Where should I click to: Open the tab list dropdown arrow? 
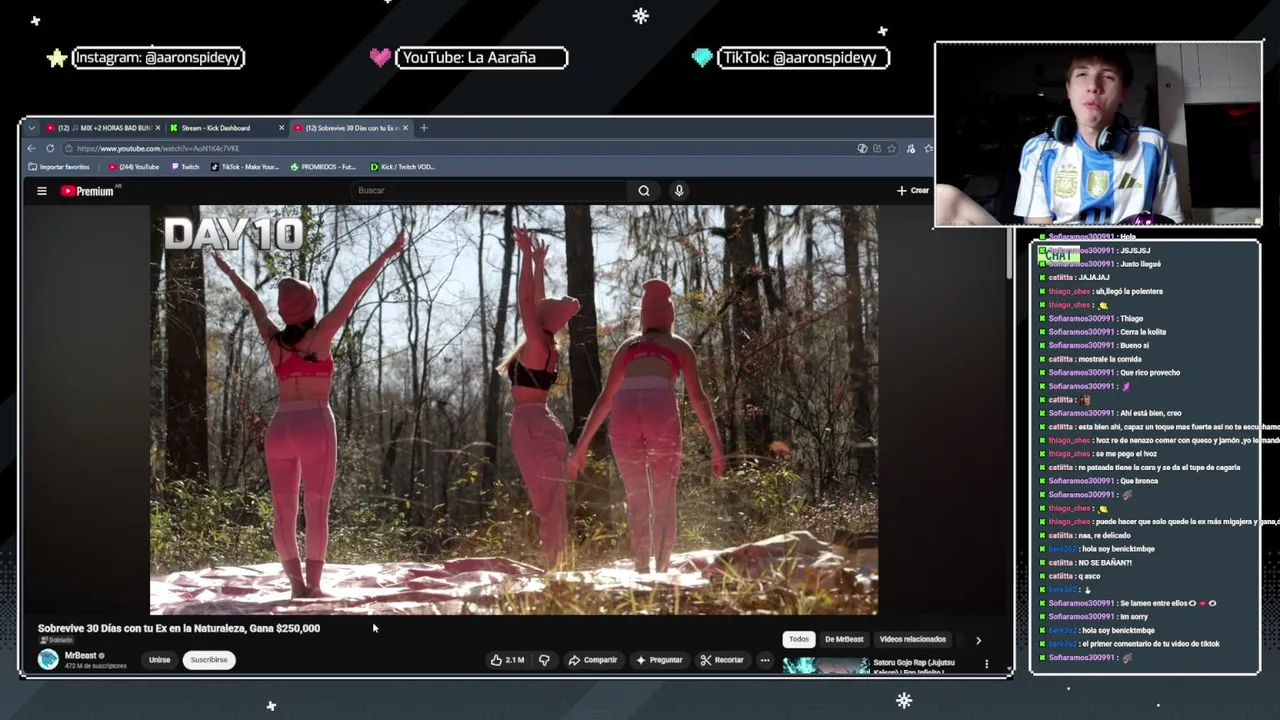(31, 128)
